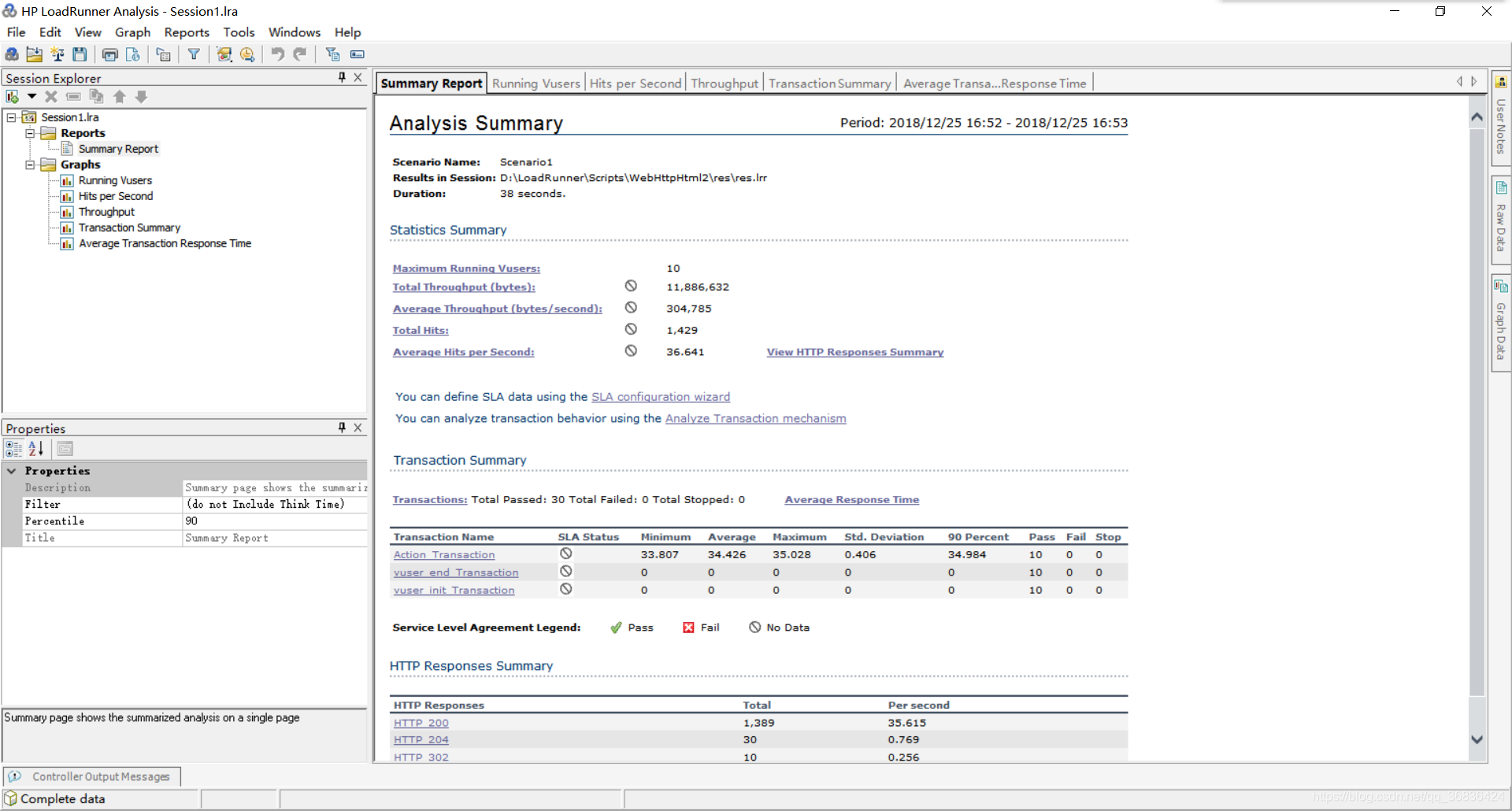Image resolution: width=1512 pixels, height=811 pixels.
Task: Click the text field icon in main toolbar
Action: click(358, 54)
